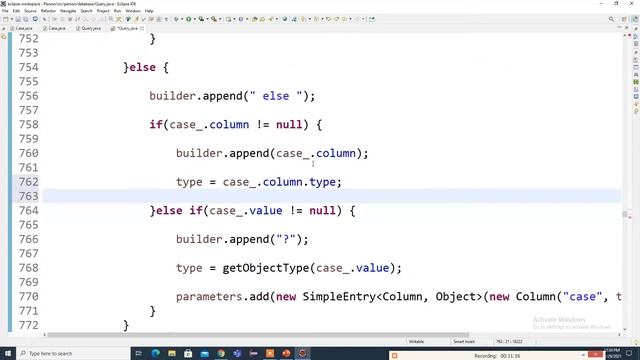Open the Project menu
The height and width of the screenshot is (360, 640).
tap(103, 11)
